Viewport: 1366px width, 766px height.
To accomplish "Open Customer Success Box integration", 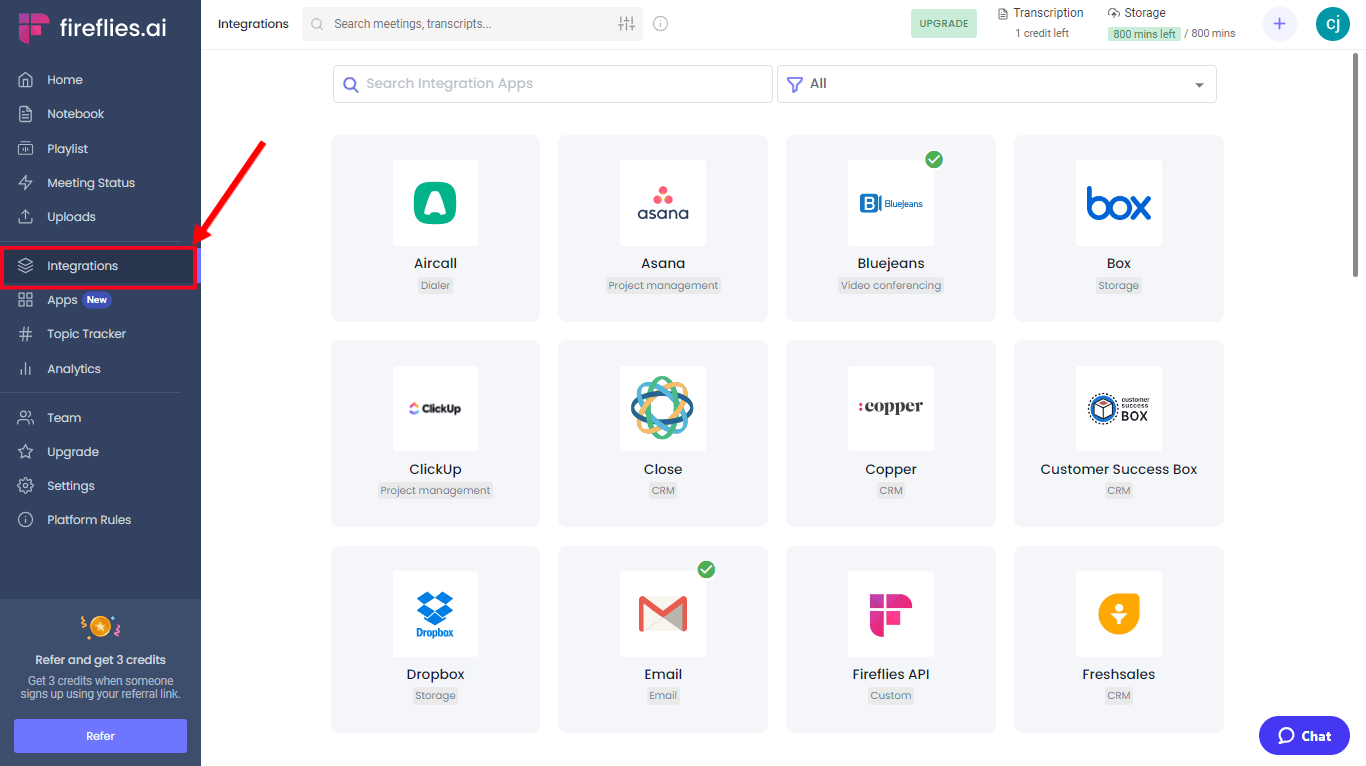I will coord(1119,433).
